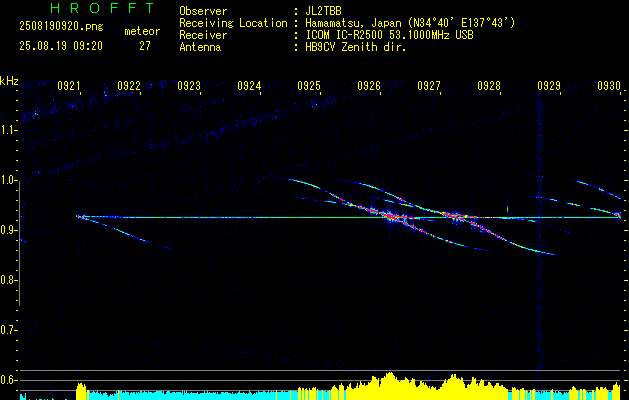Click the 0925 time marker
The height and width of the screenshot is (400, 629).
pos(309,85)
